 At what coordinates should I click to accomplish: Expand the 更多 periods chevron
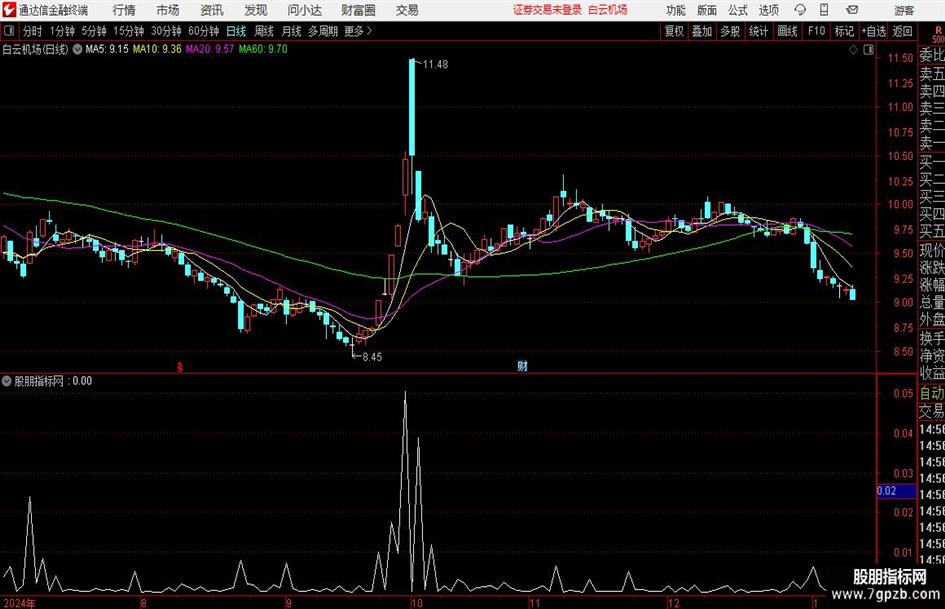point(369,31)
